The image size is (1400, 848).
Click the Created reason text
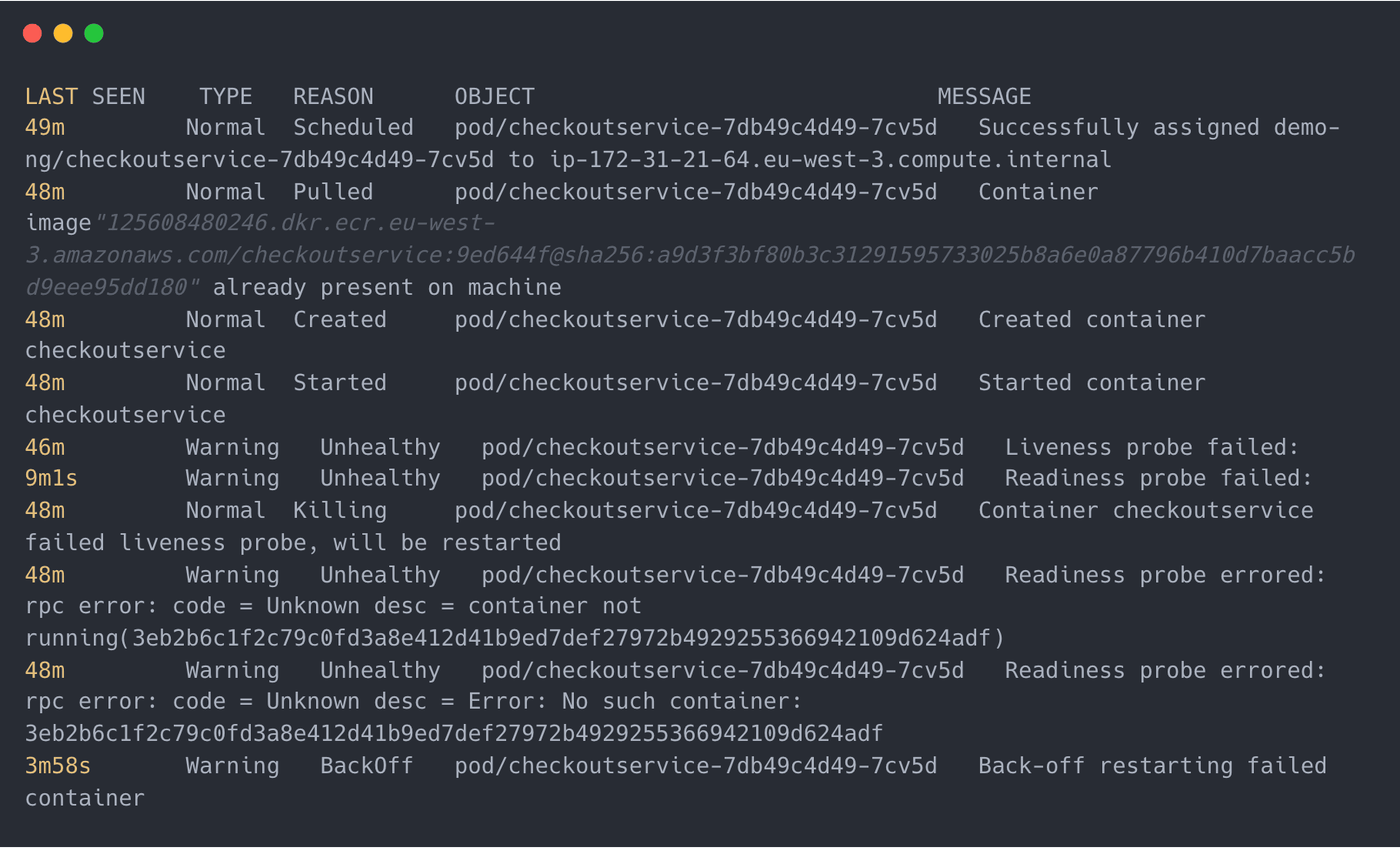[340, 320]
